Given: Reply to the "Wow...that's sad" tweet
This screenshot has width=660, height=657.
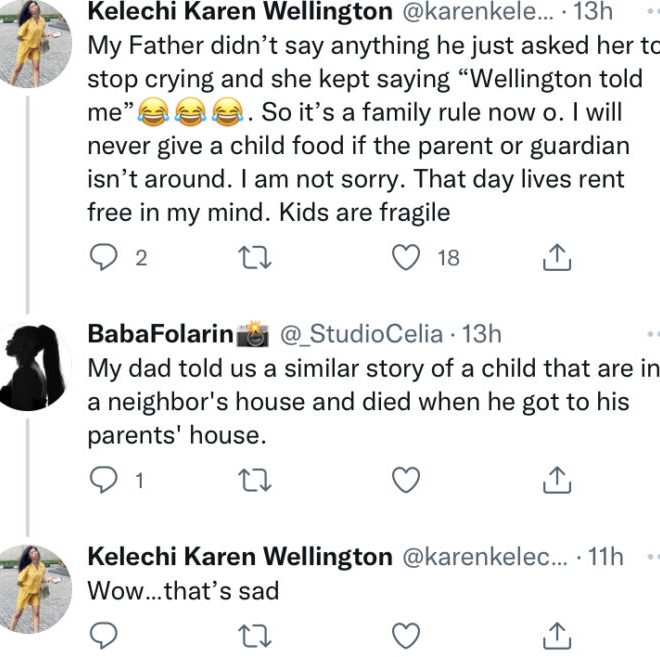Looking at the screenshot, I should [x=104, y=633].
